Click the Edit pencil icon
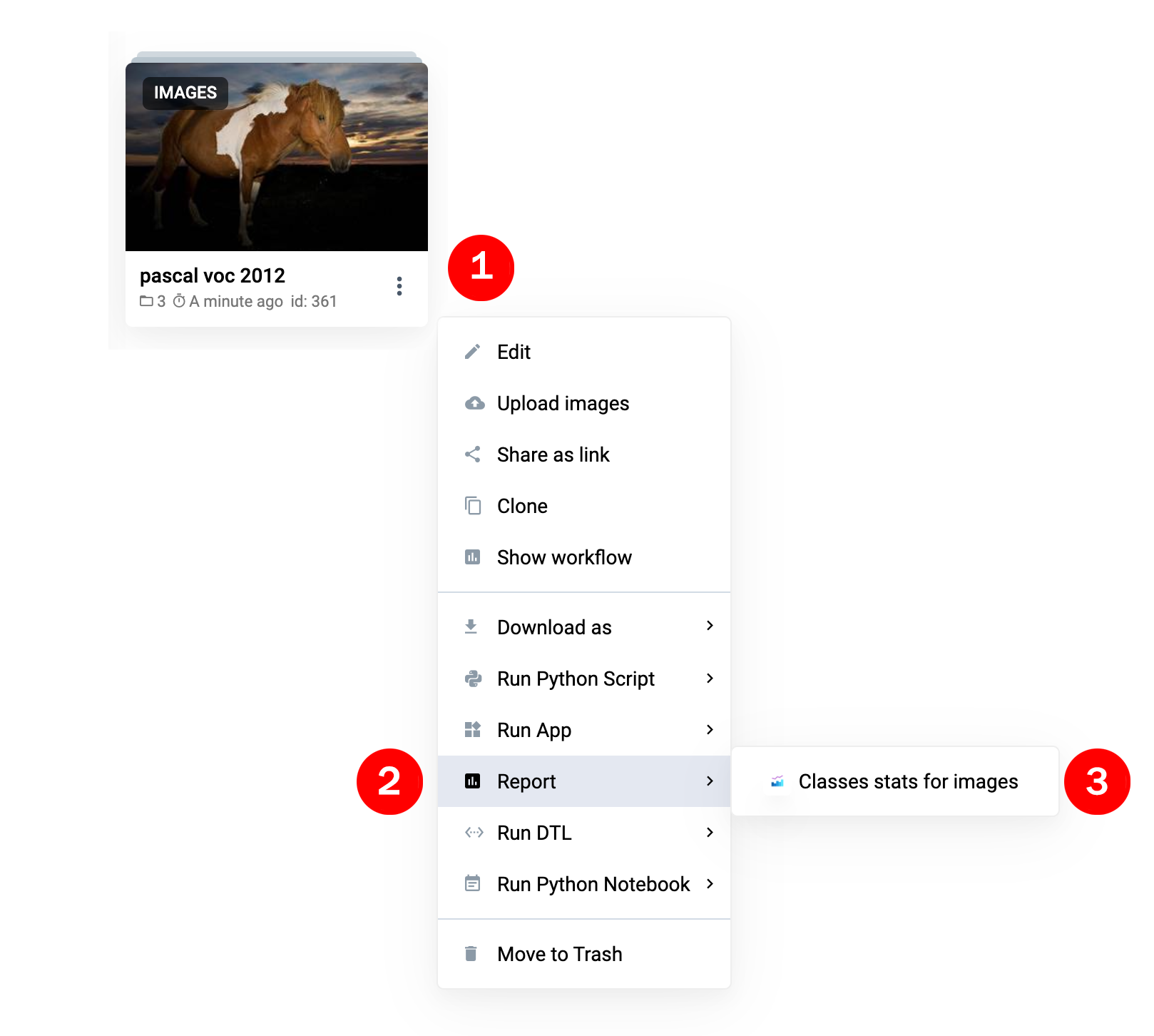 (x=472, y=352)
